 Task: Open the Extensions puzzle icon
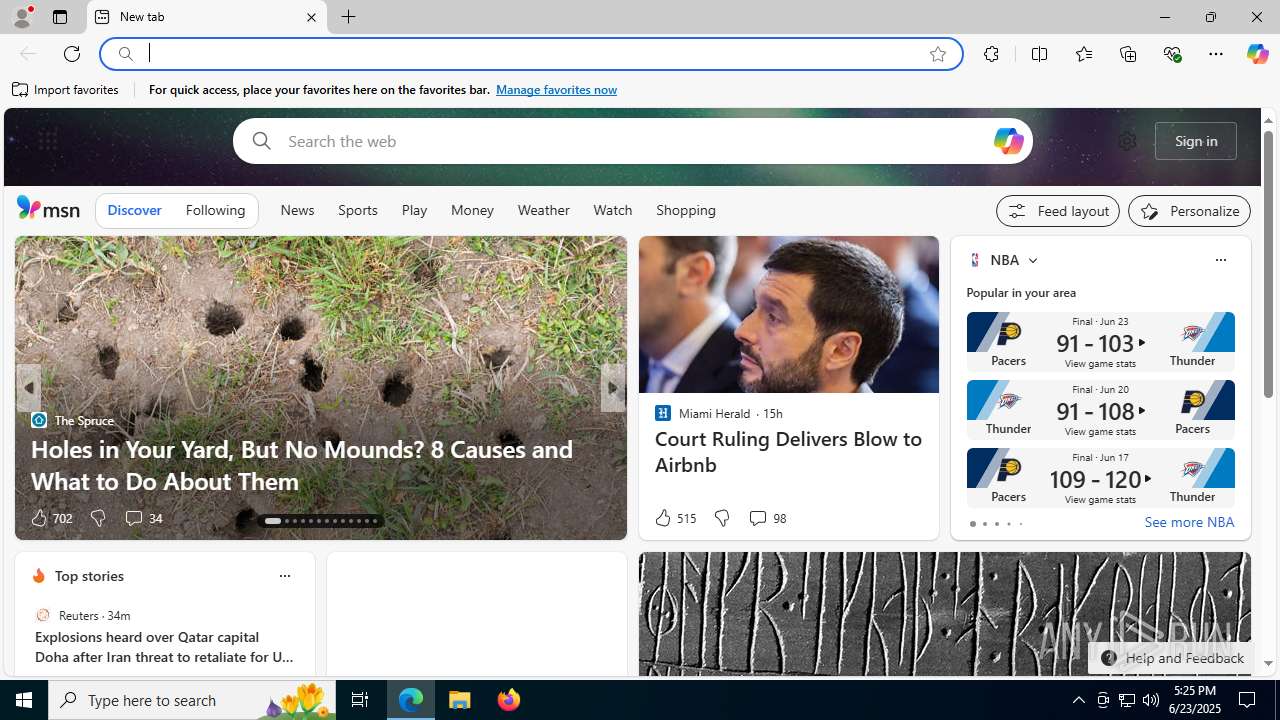pos(991,54)
